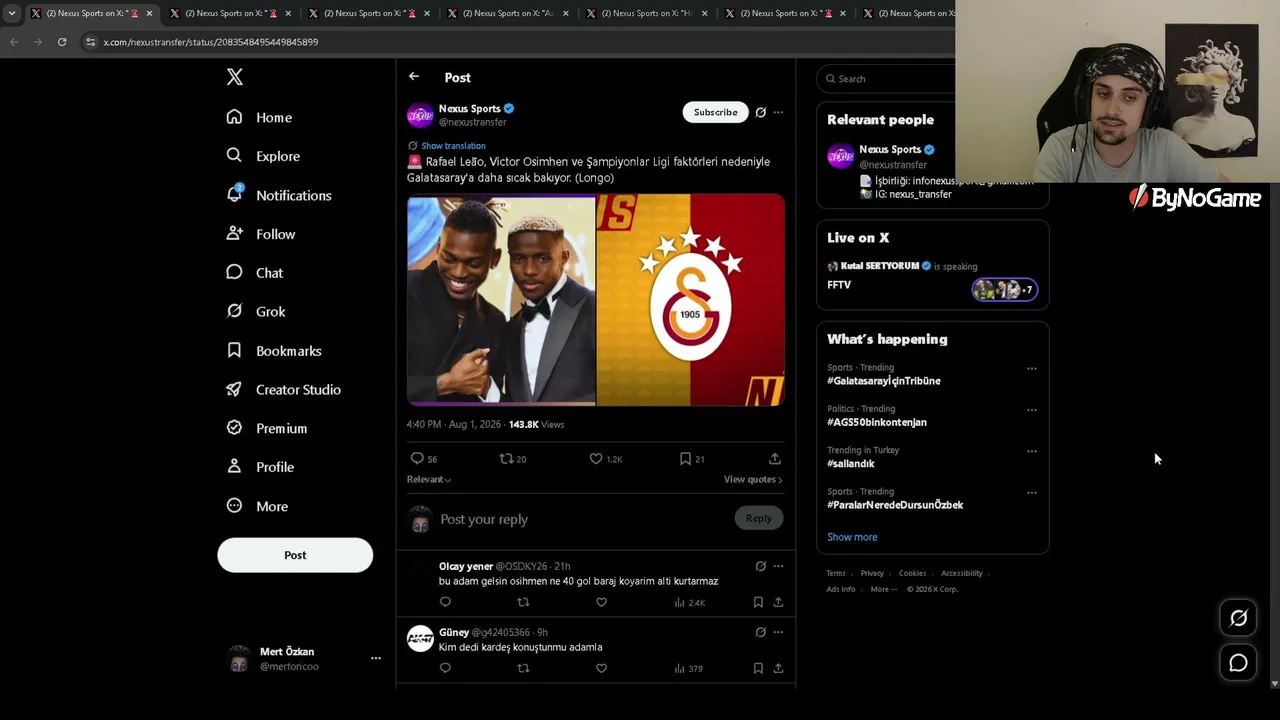The height and width of the screenshot is (720, 1280).
Task: Click the Grok icon on Güney's comment
Action: pyautogui.click(x=761, y=632)
